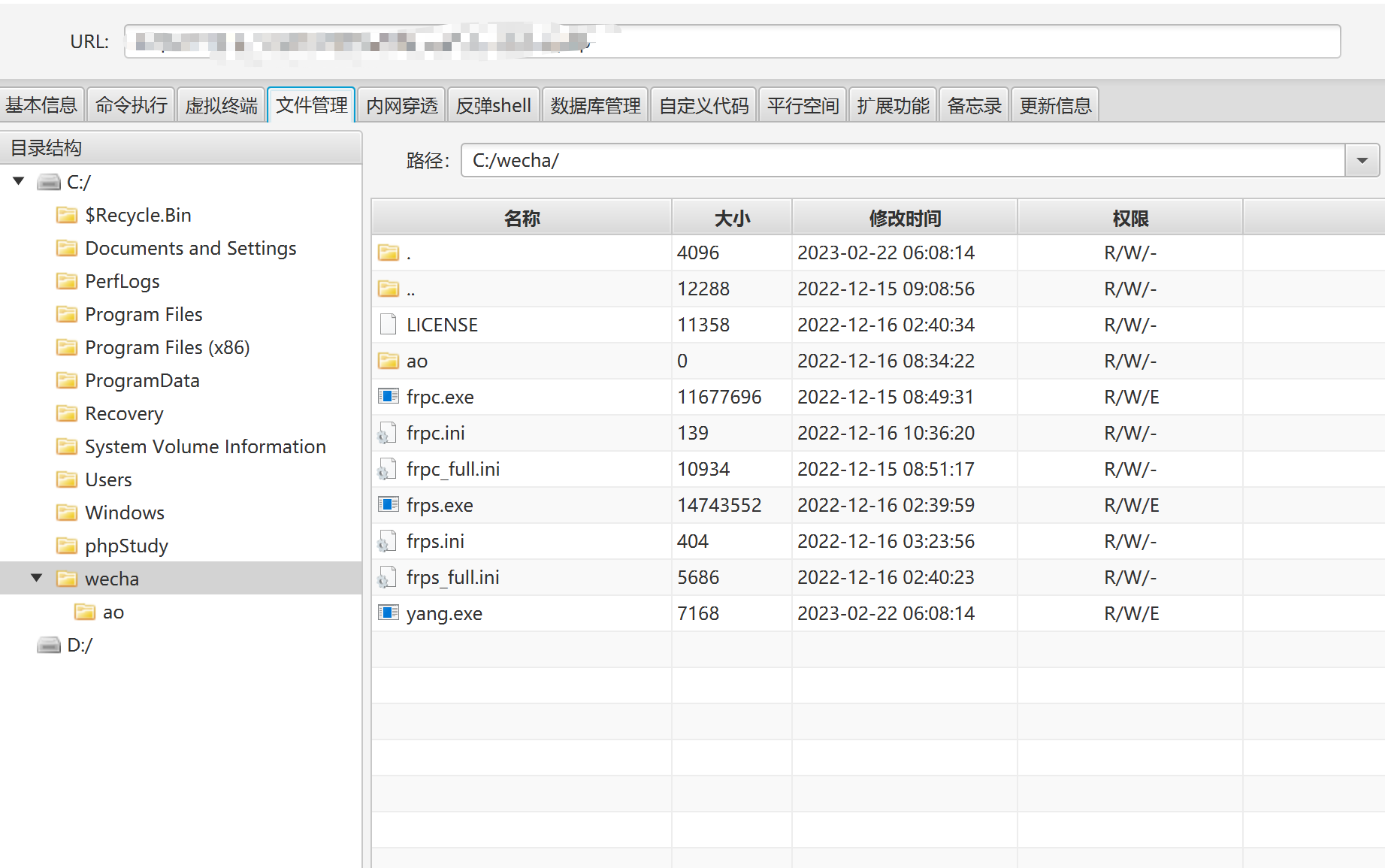
Task: Click the 路径 path field showing C:/wecha/
Action: [x=903, y=161]
